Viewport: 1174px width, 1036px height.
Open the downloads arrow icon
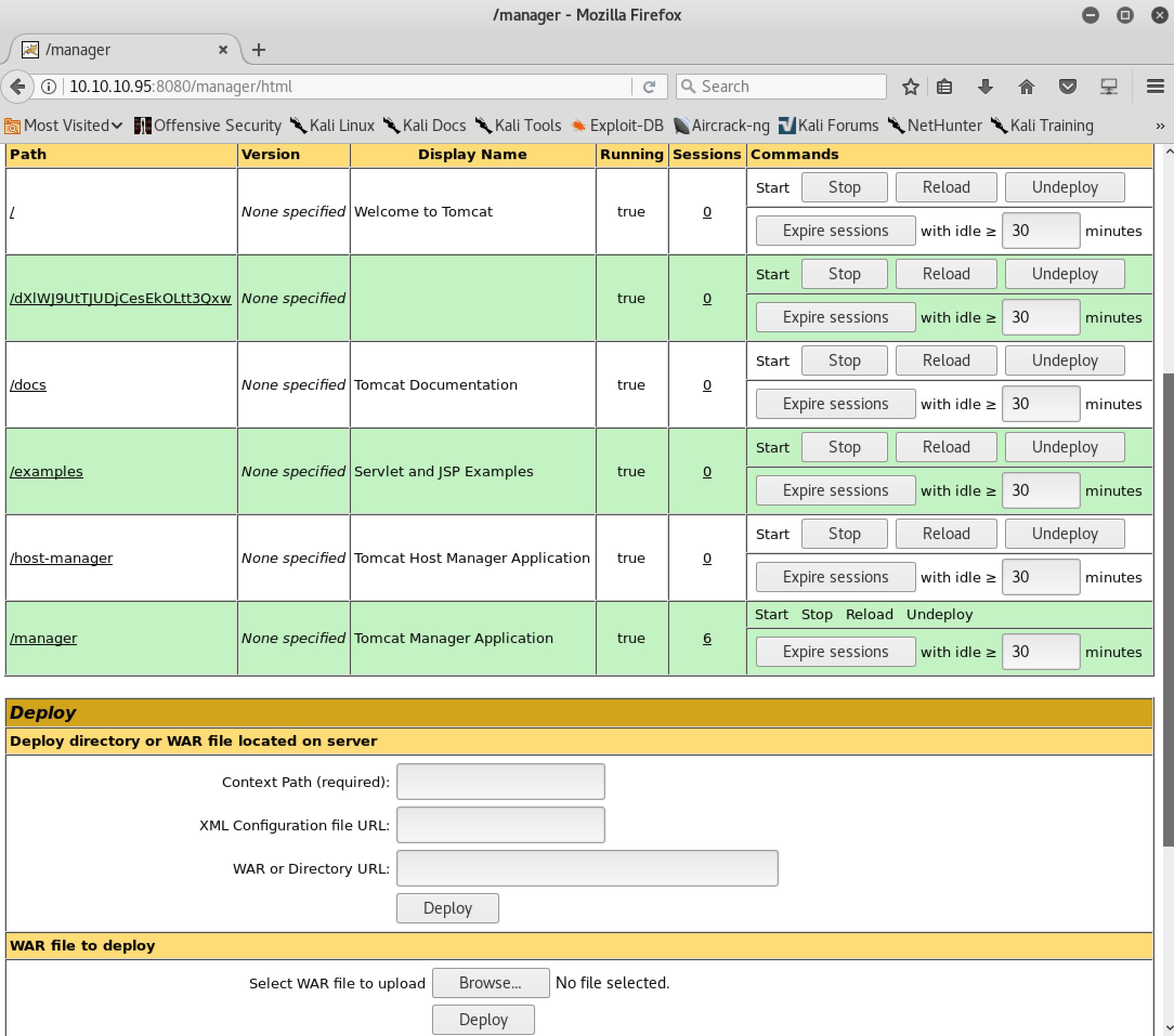tap(985, 87)
